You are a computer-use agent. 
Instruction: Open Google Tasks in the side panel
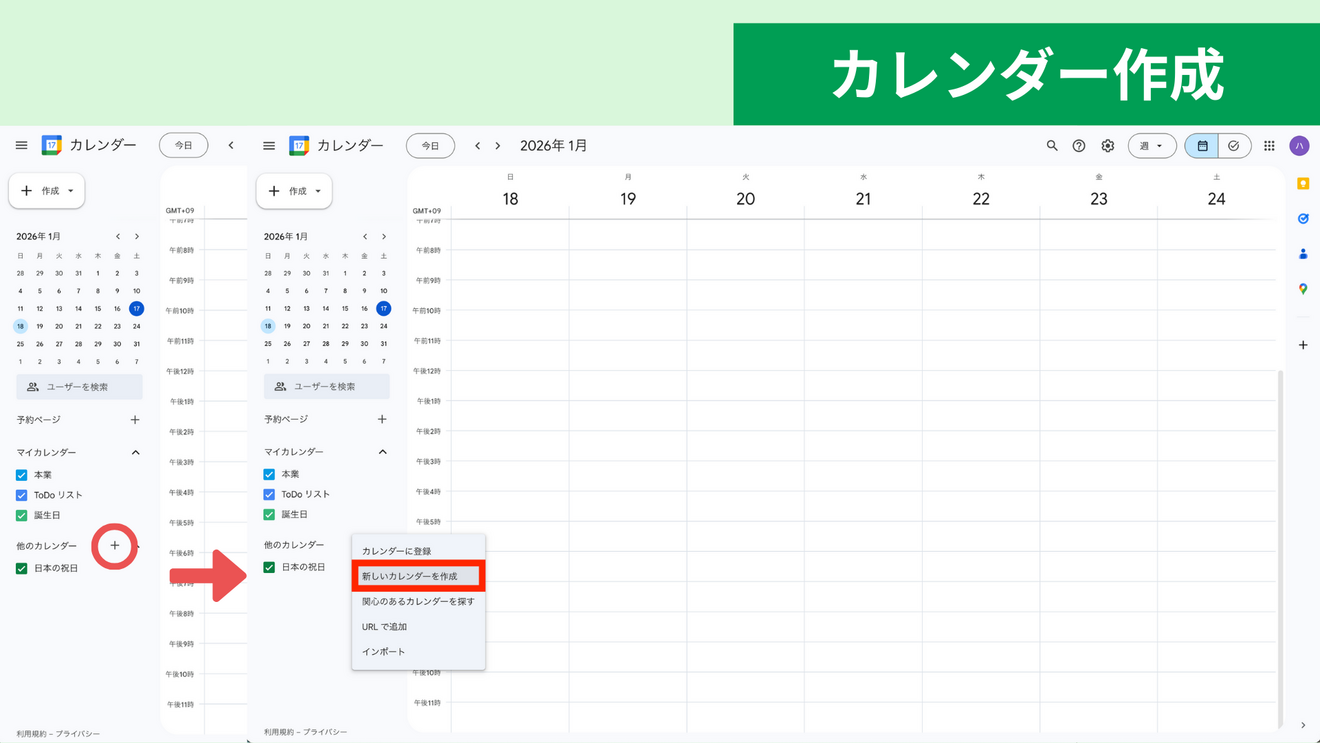(x=1303, y=219)
